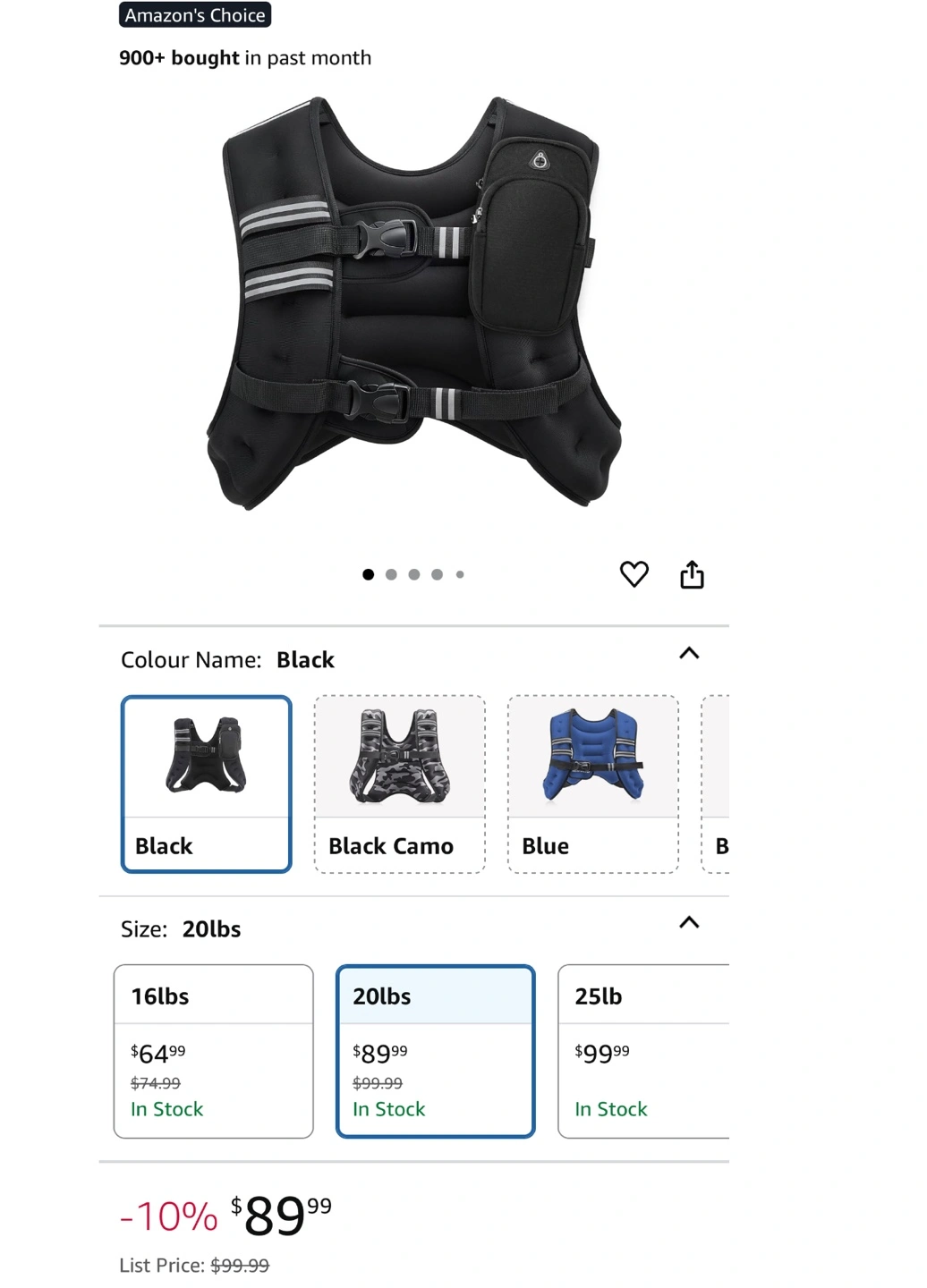Image resolution: width=927 pixels, height=1288 pixels.
Task: Collapse the Size section chevron
Action: coord(689,922)
